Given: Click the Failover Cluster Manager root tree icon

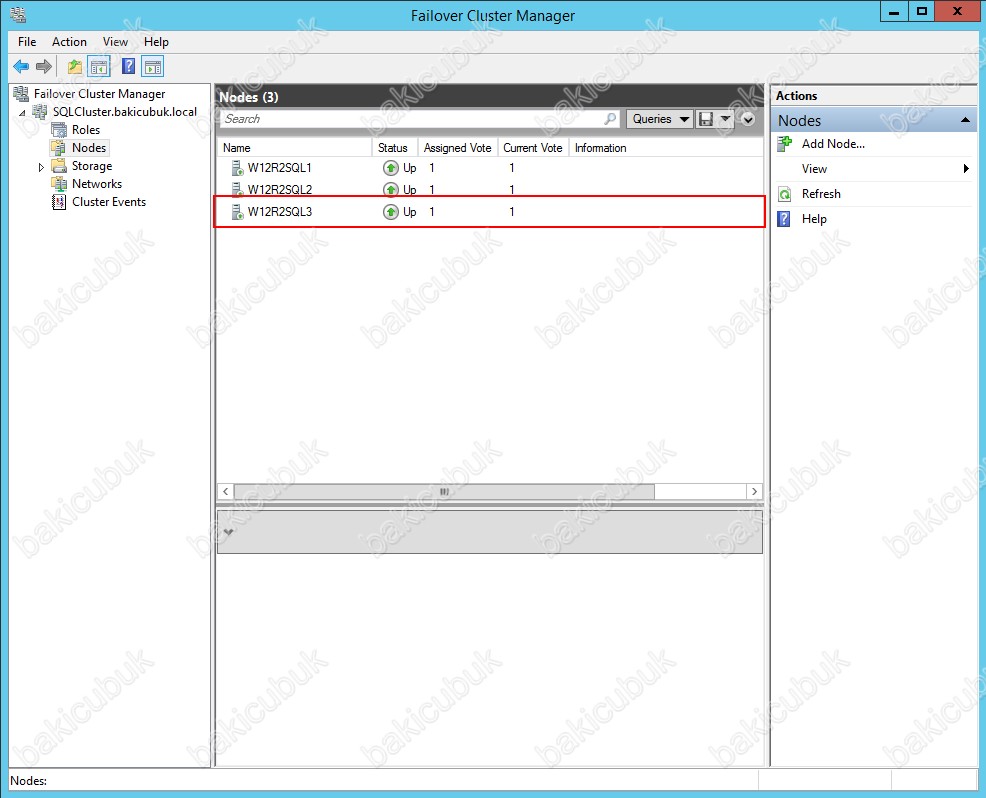Looking at the screenshot, I should (x=21, y=94).
